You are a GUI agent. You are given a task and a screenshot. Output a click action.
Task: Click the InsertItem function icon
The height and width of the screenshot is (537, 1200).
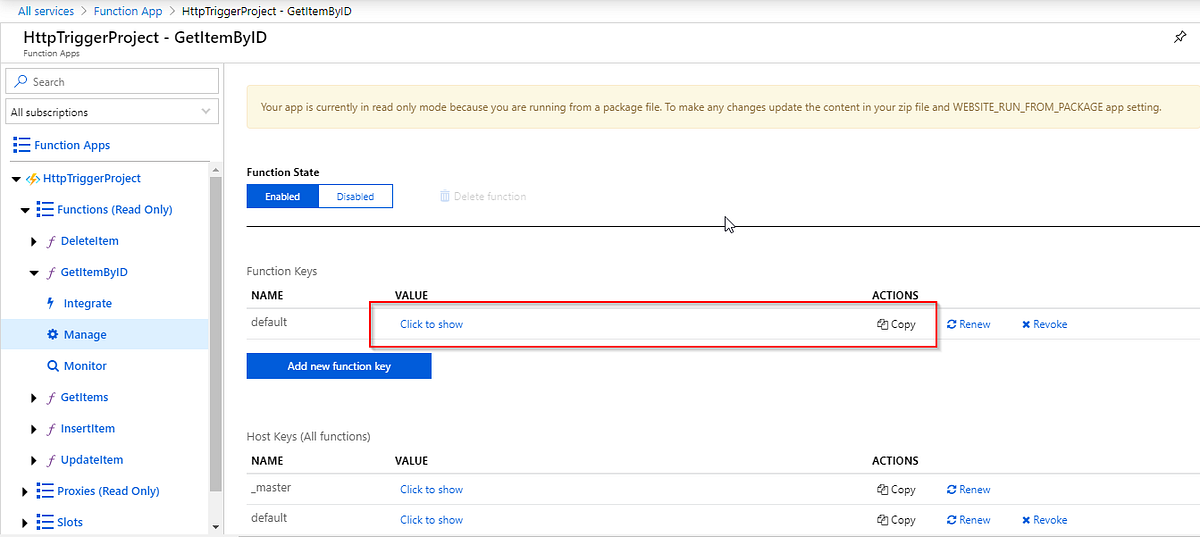(x=51, y=428)
